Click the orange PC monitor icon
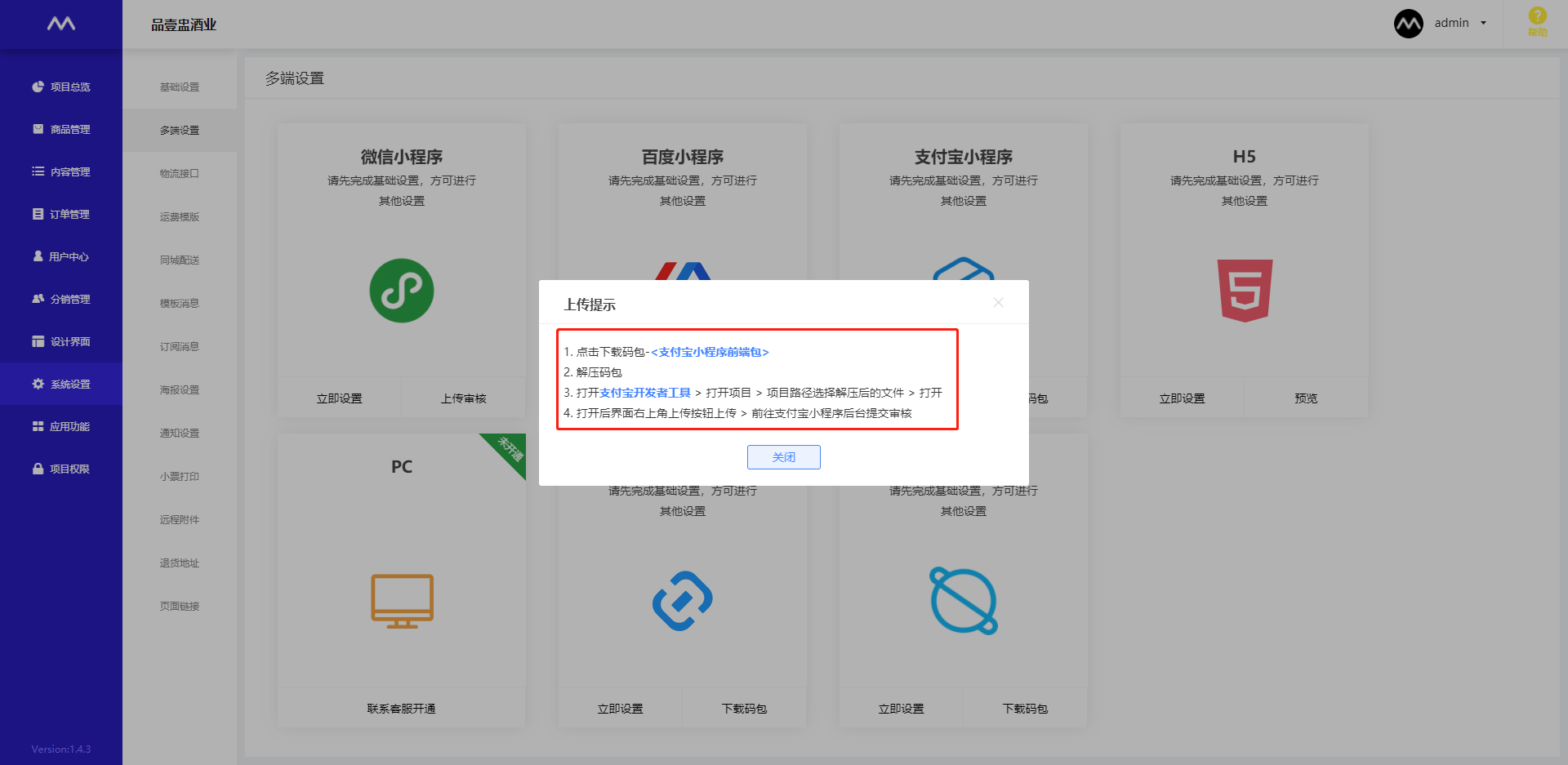 [402, 601]
